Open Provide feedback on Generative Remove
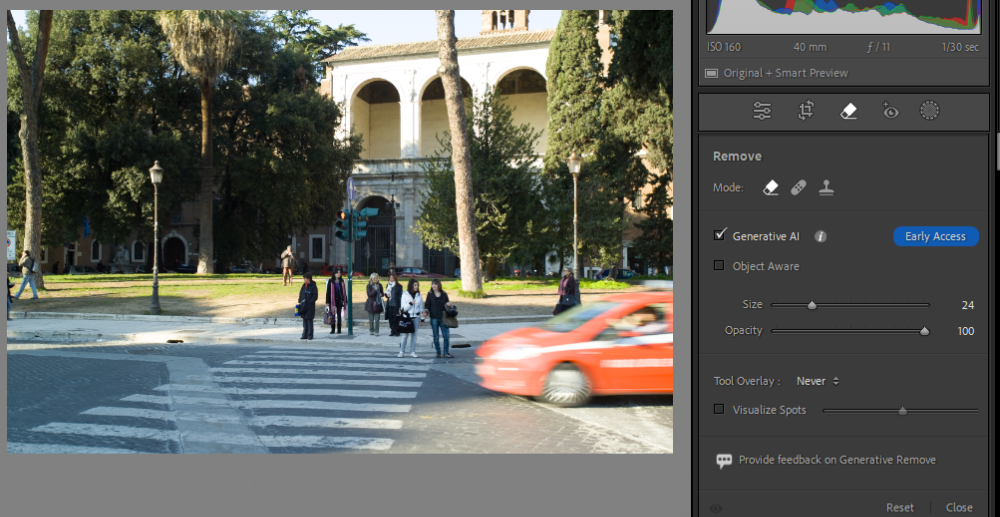Image resolution: width=1000 pixels, height=517 pixels. click(837, 460)
